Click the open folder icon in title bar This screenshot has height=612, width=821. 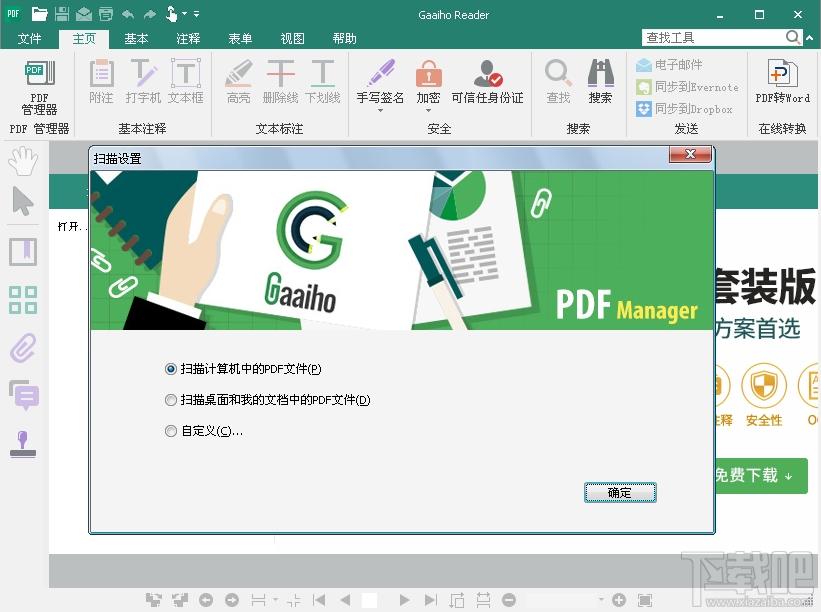[x=40, y=14]
